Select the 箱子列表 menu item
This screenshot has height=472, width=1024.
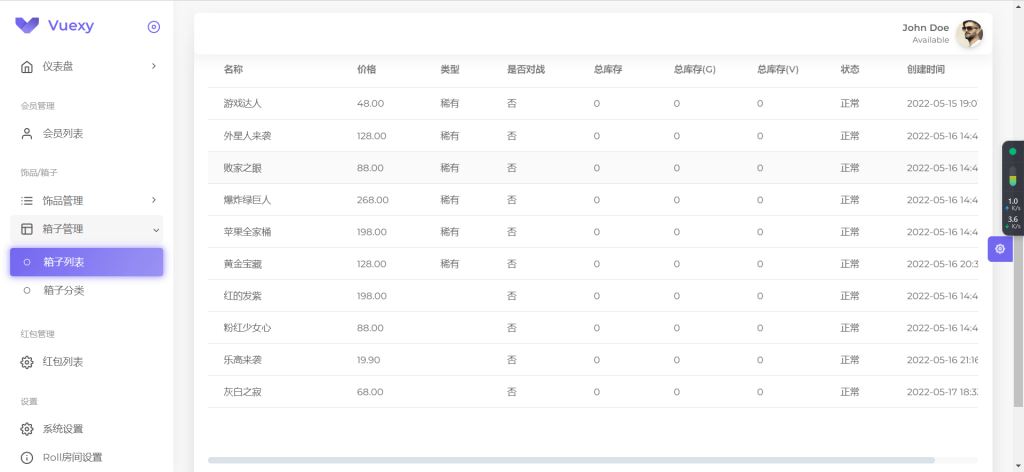click(x=86, y=262)
